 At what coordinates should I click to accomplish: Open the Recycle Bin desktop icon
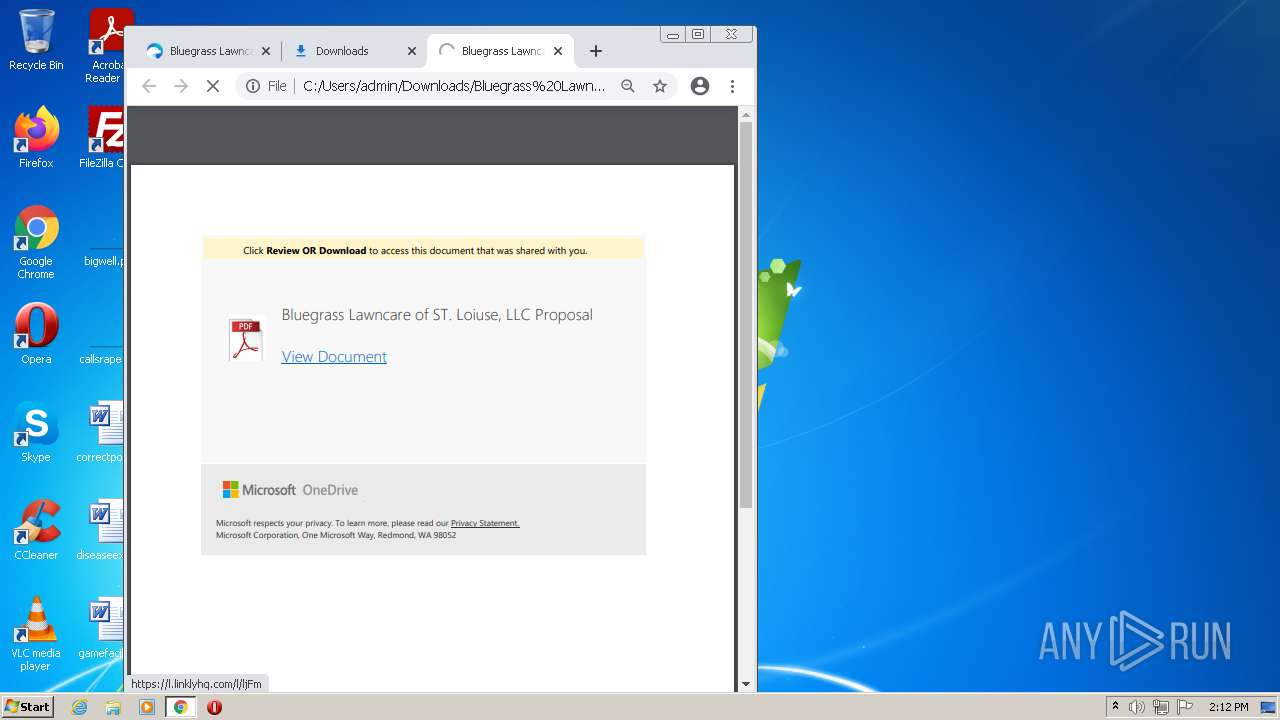[x=36, y=40]
